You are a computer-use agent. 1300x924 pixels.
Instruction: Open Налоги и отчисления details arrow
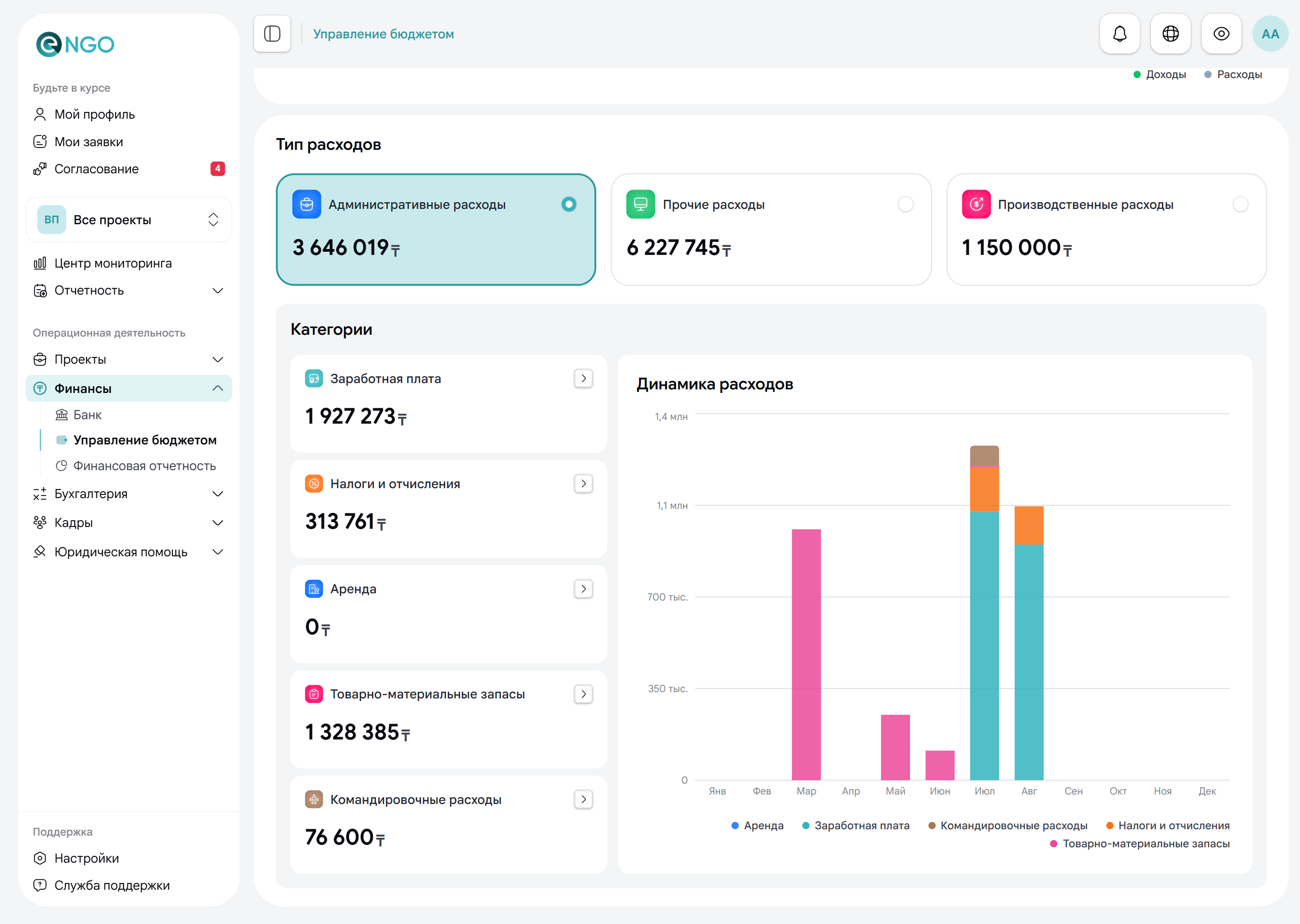click(583, 484)
